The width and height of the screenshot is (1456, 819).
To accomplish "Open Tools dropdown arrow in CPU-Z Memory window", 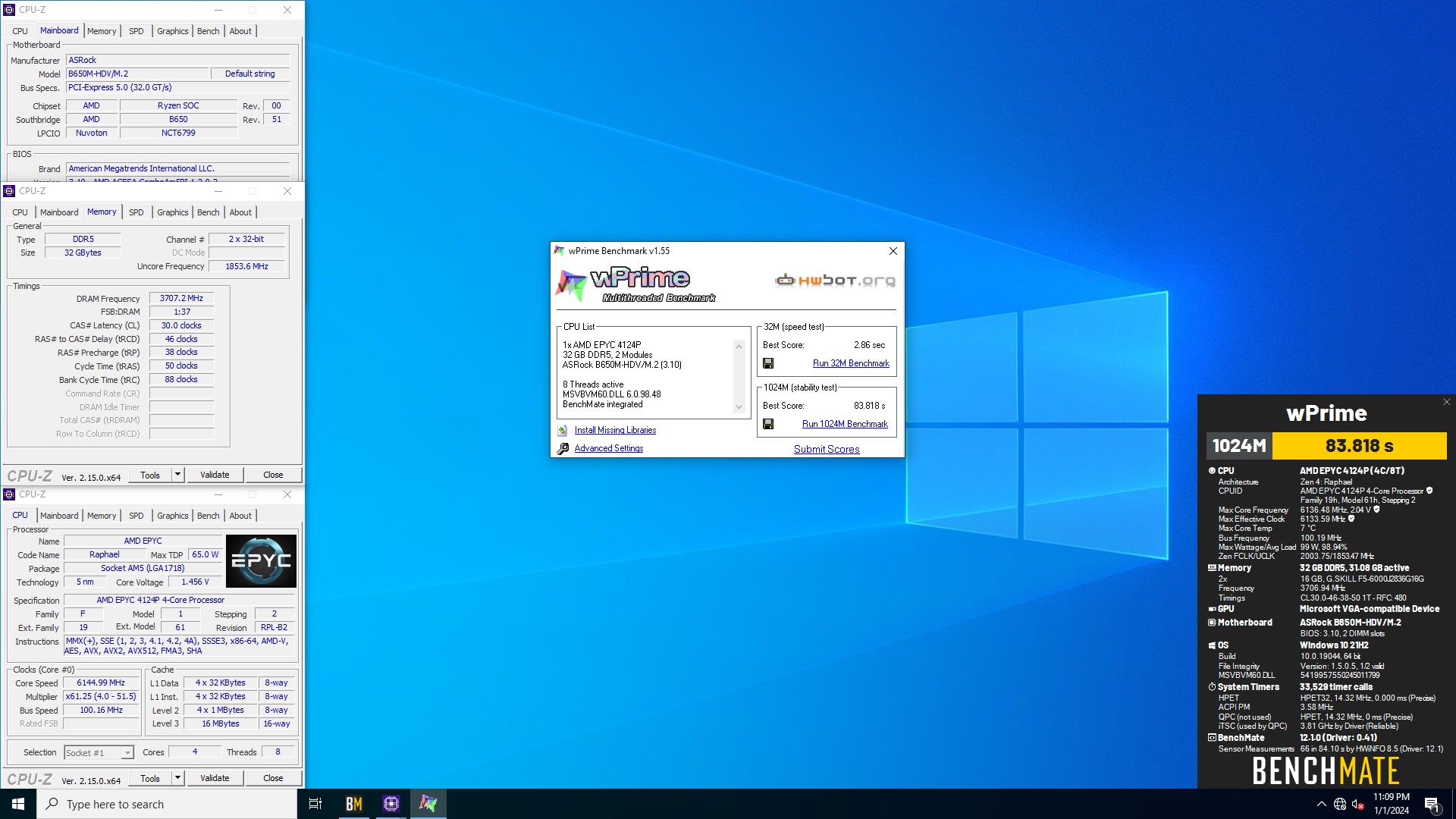I will (x=178, y=475).
